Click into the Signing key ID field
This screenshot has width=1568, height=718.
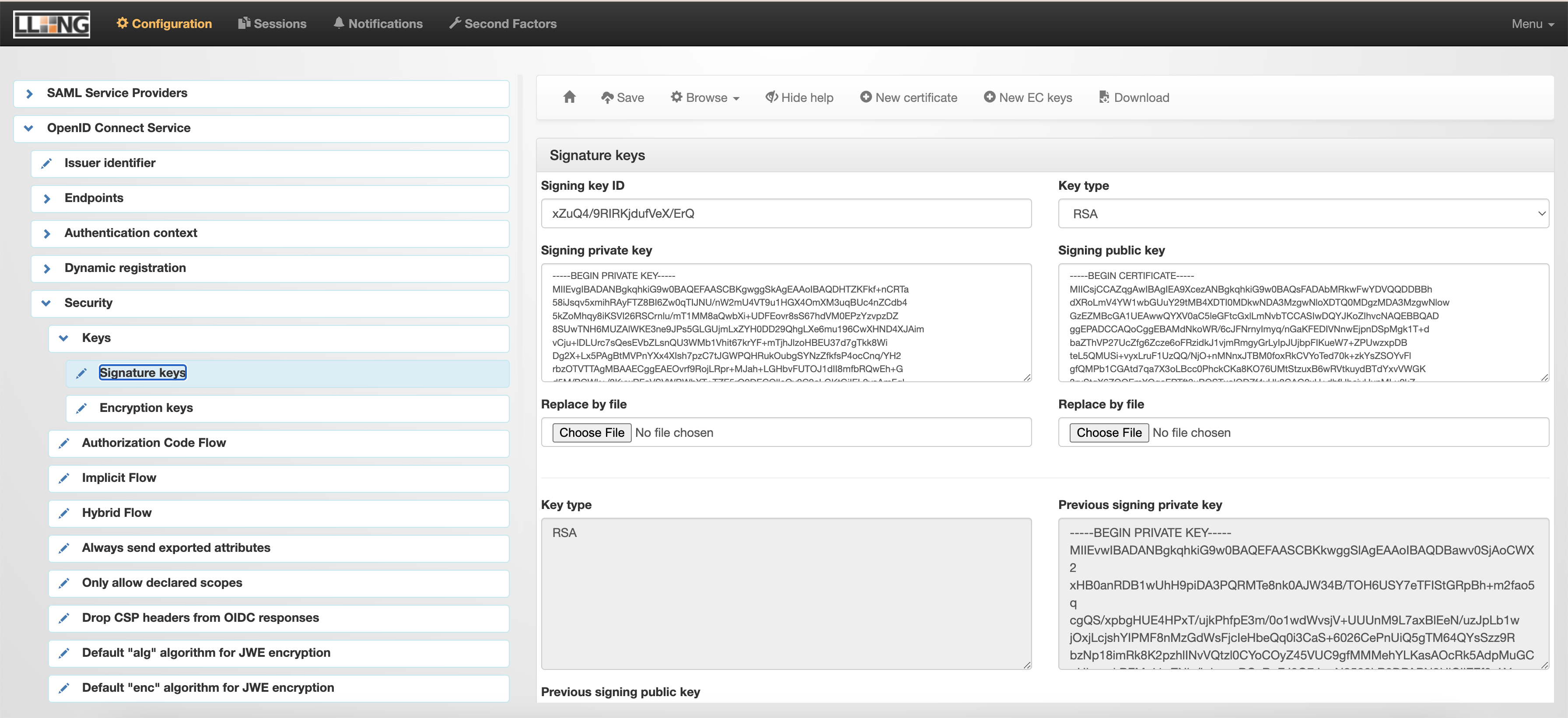(785, 213)
